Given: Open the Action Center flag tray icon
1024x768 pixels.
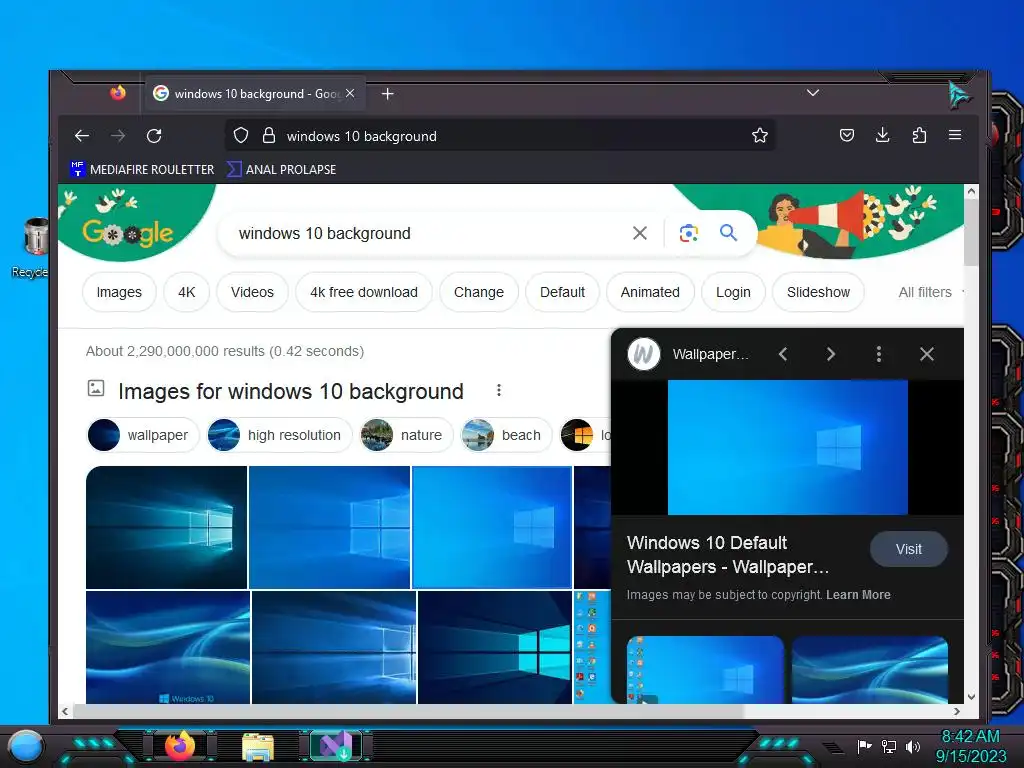Looking at the screenshot, I should click(x=865, y=746).
